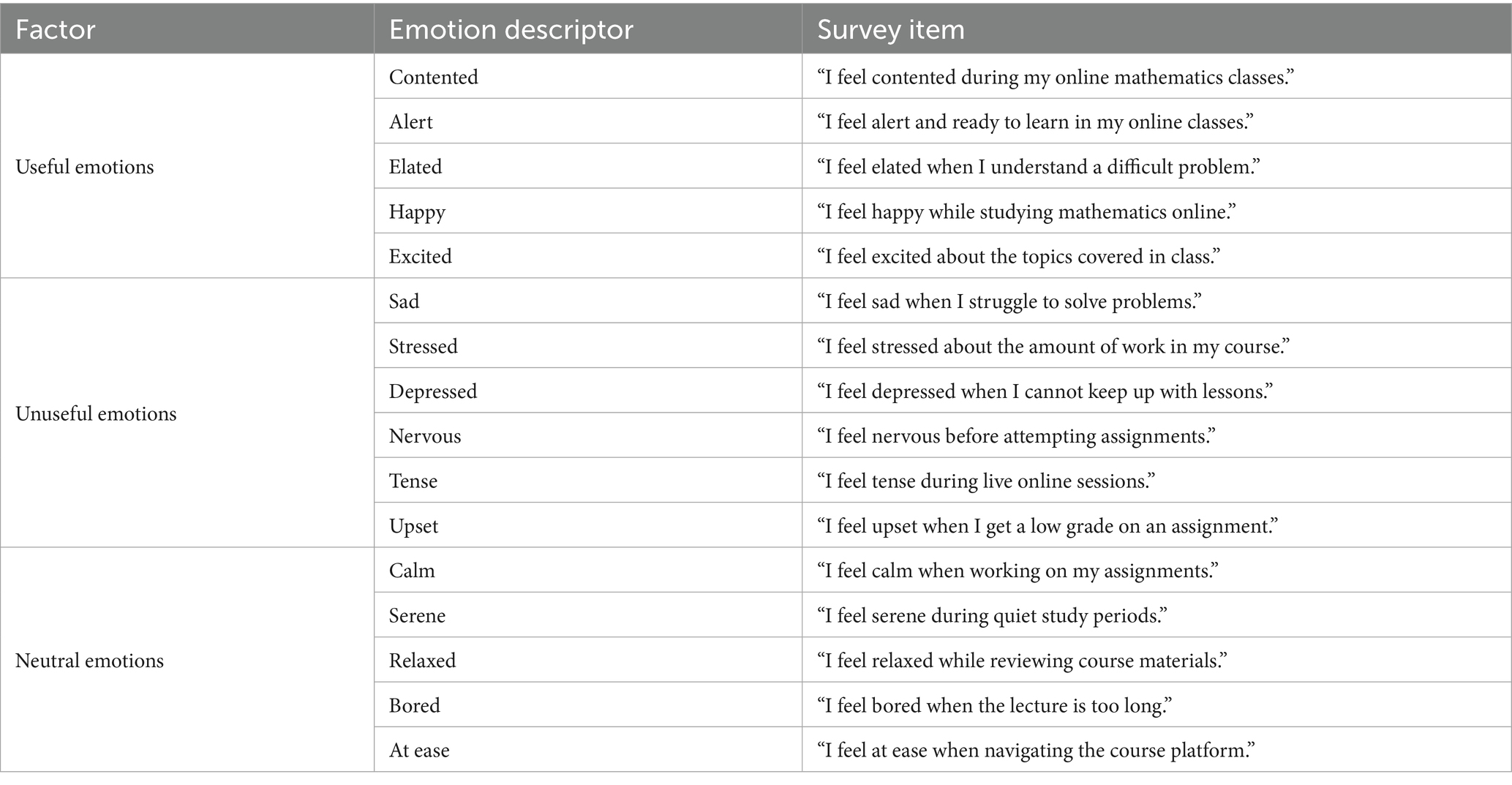
Task: Click the Alert descriptor cell
Action: coord(410,121)
